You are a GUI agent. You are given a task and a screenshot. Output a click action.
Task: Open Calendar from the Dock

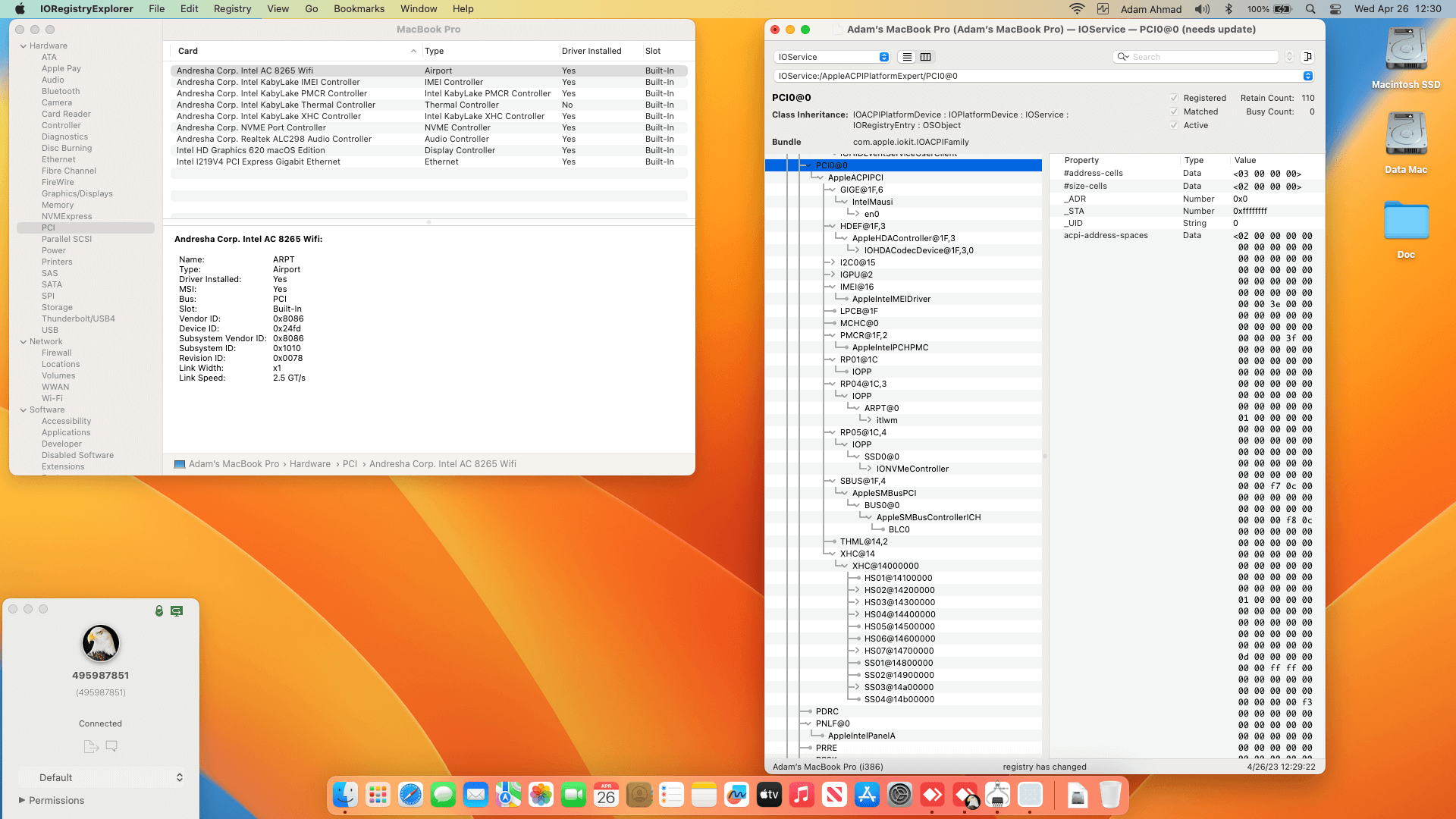click(606, 795)
